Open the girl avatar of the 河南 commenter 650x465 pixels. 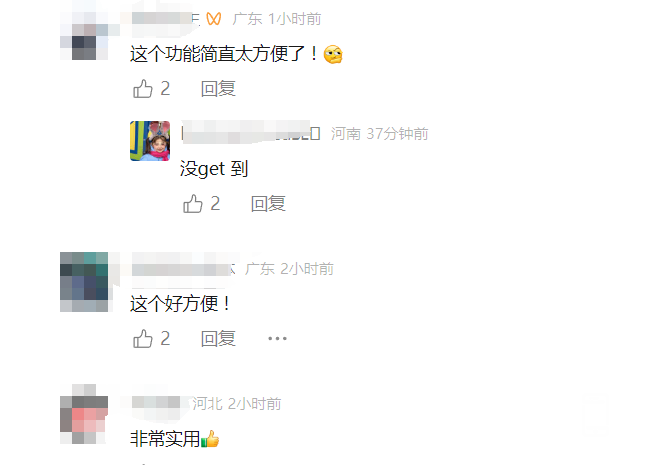pyautogui.click(x=150, y=141)
